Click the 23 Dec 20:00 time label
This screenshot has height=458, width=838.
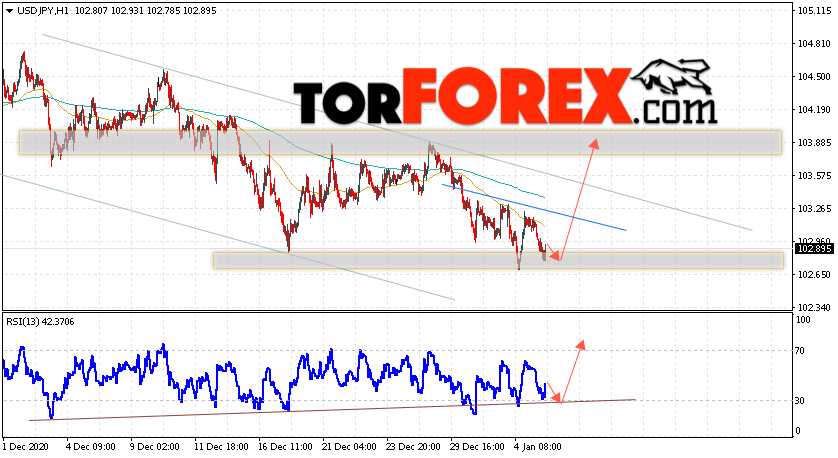(414, 447)
